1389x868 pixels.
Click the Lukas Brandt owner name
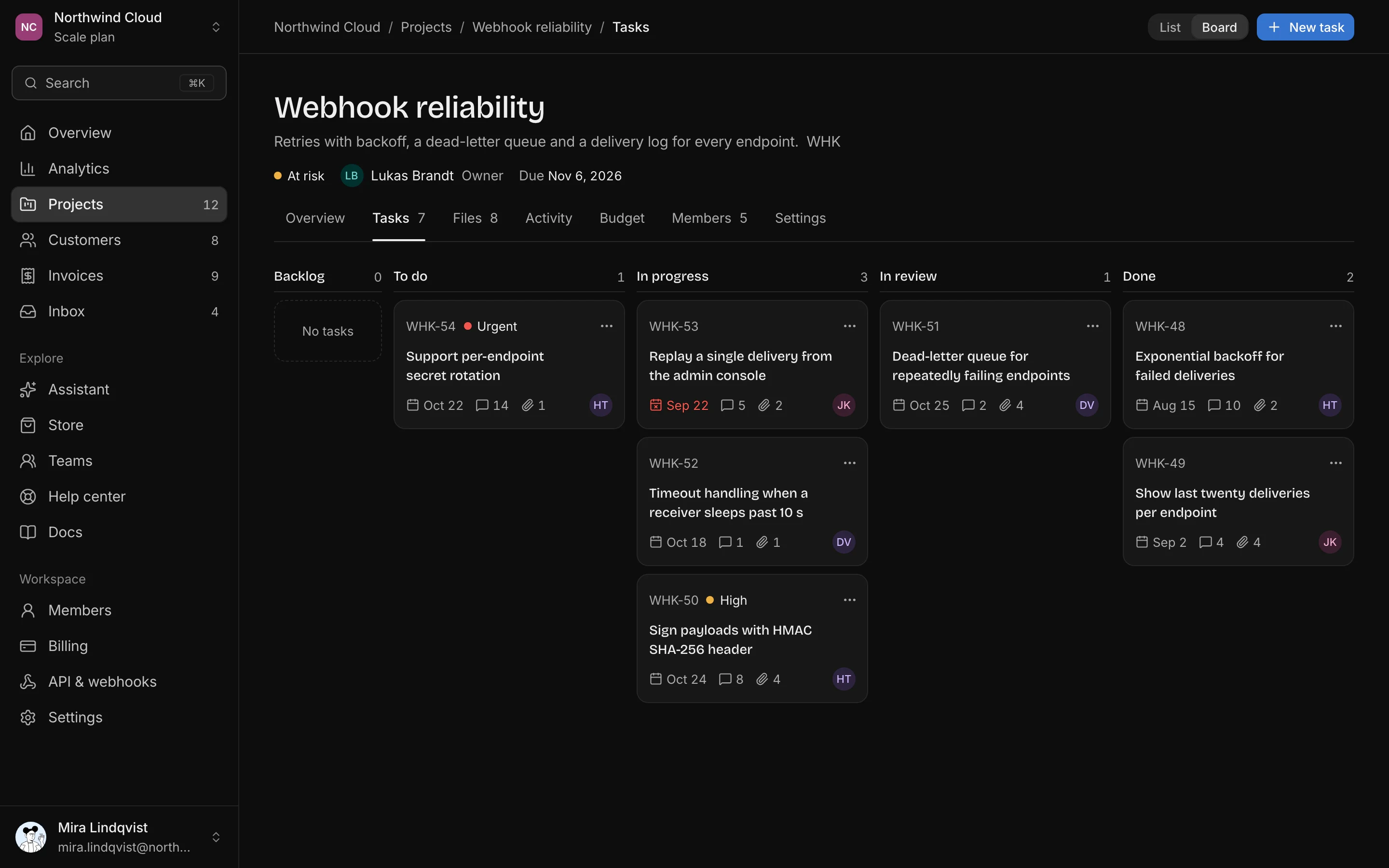click(411, 176)
